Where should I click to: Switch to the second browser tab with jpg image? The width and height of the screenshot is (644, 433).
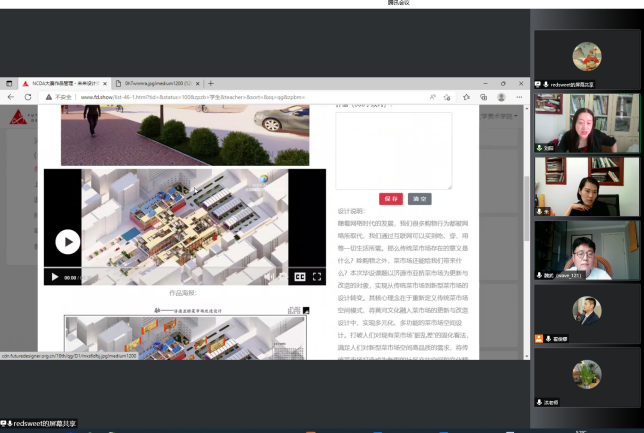pos(160,83)
